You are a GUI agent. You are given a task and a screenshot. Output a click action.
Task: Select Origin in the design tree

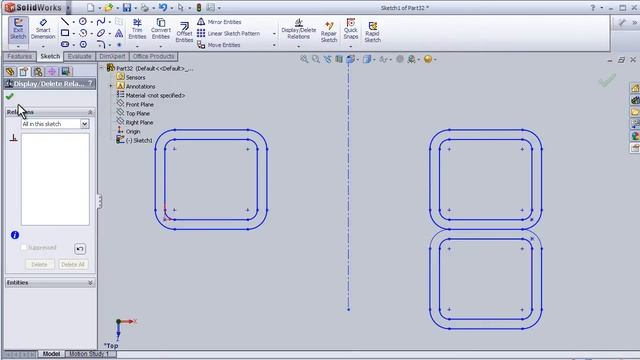click(x=133, y=131)
